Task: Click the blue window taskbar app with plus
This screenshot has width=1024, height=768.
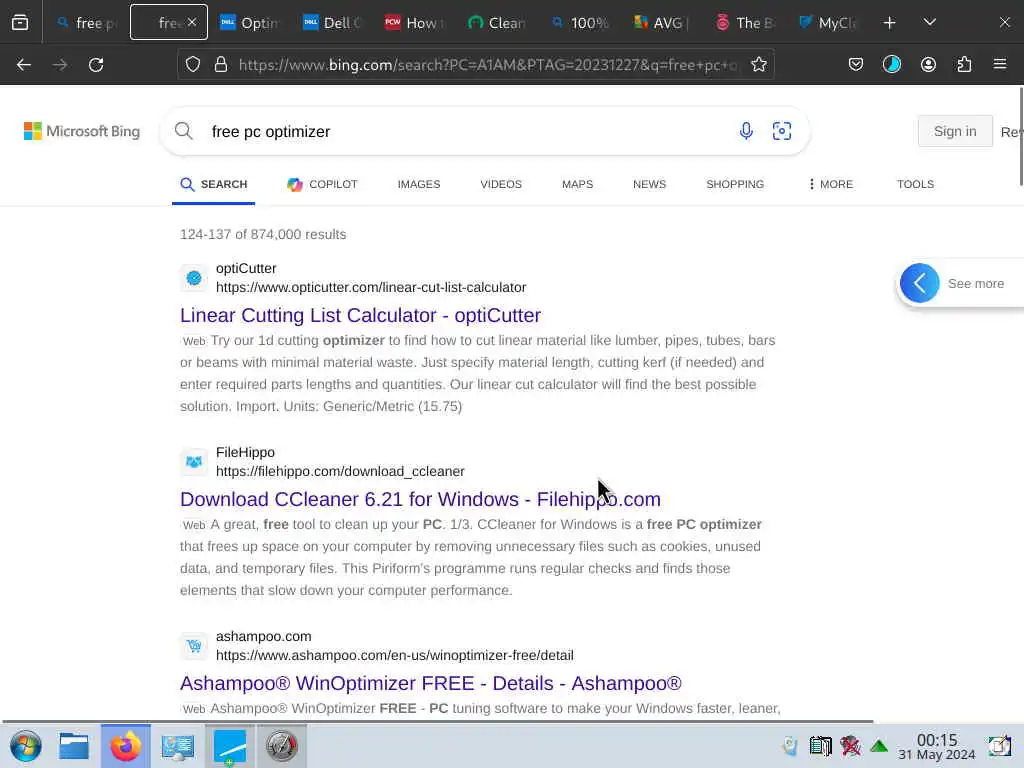Action: [x=230, y=746]
